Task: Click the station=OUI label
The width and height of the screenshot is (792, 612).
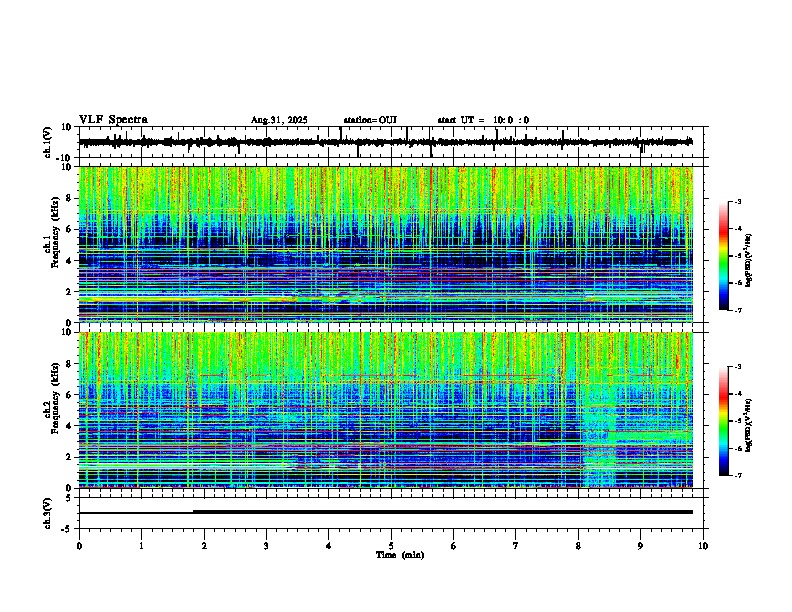Action: coord(370,120)
